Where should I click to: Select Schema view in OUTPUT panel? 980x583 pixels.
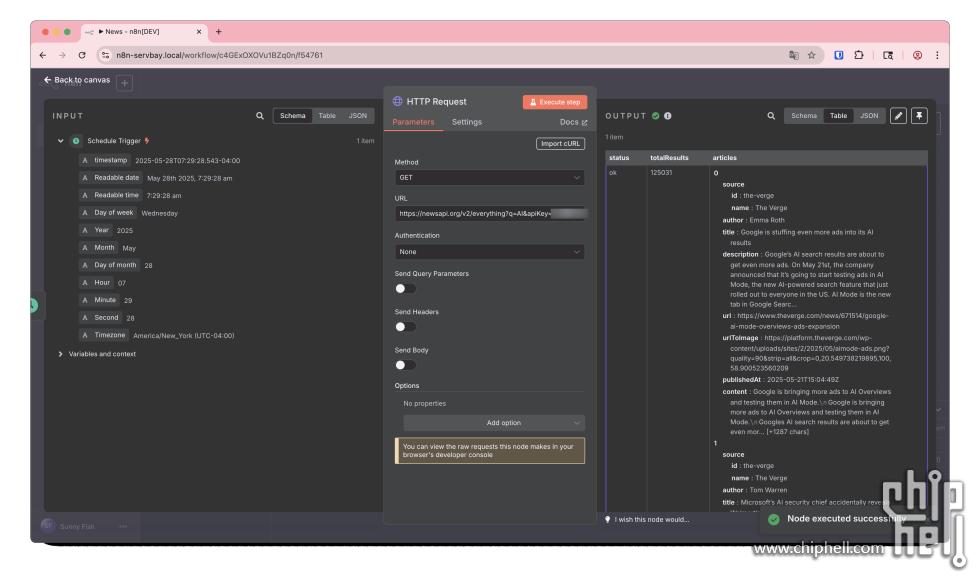[804, 116]
